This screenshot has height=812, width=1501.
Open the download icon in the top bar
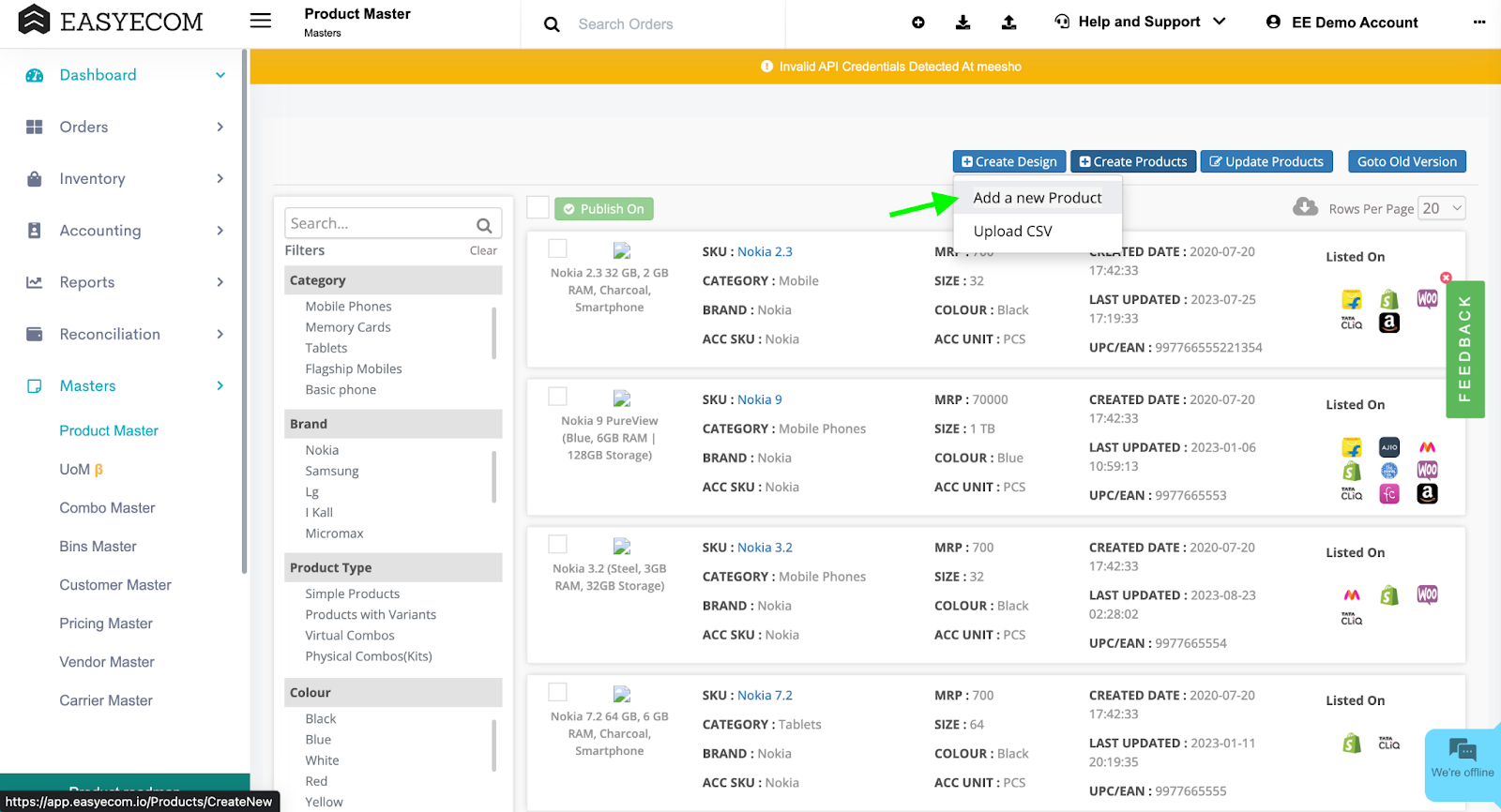coord(963,23)
